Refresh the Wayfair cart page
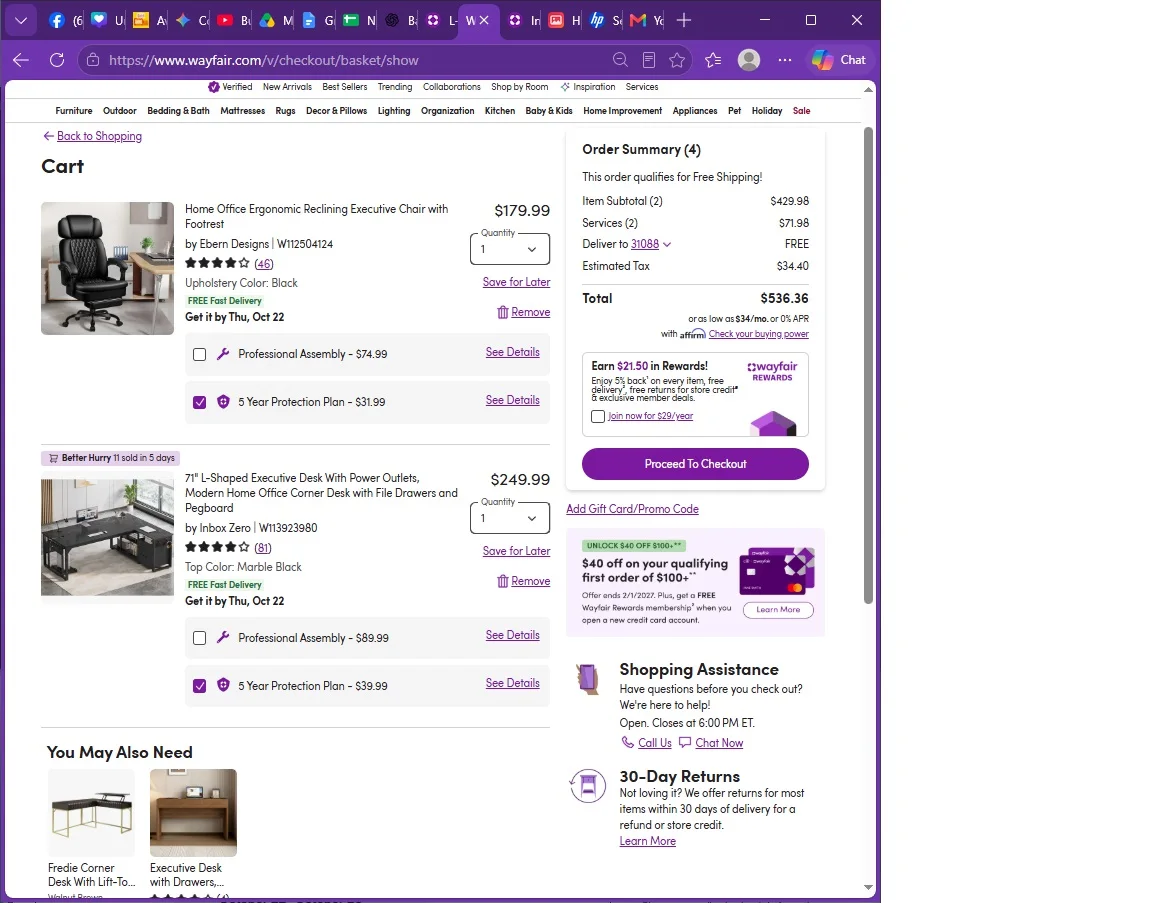The image size is (1152, 903). 57,60
